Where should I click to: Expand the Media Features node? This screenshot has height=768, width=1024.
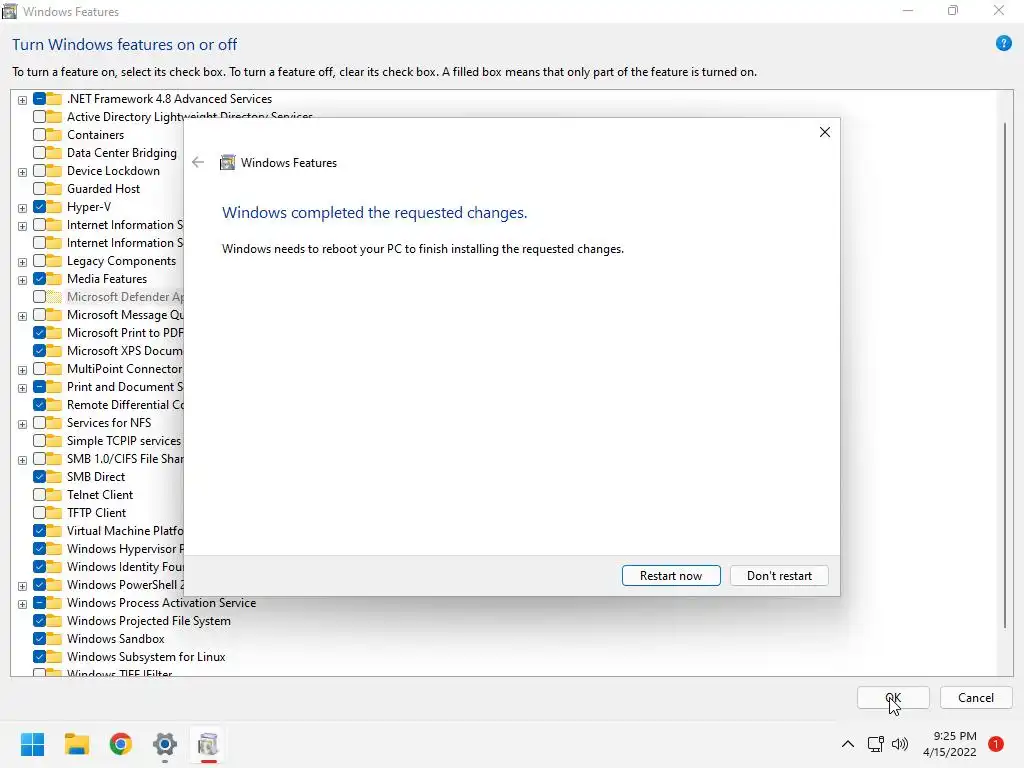[x=22, y=280]
